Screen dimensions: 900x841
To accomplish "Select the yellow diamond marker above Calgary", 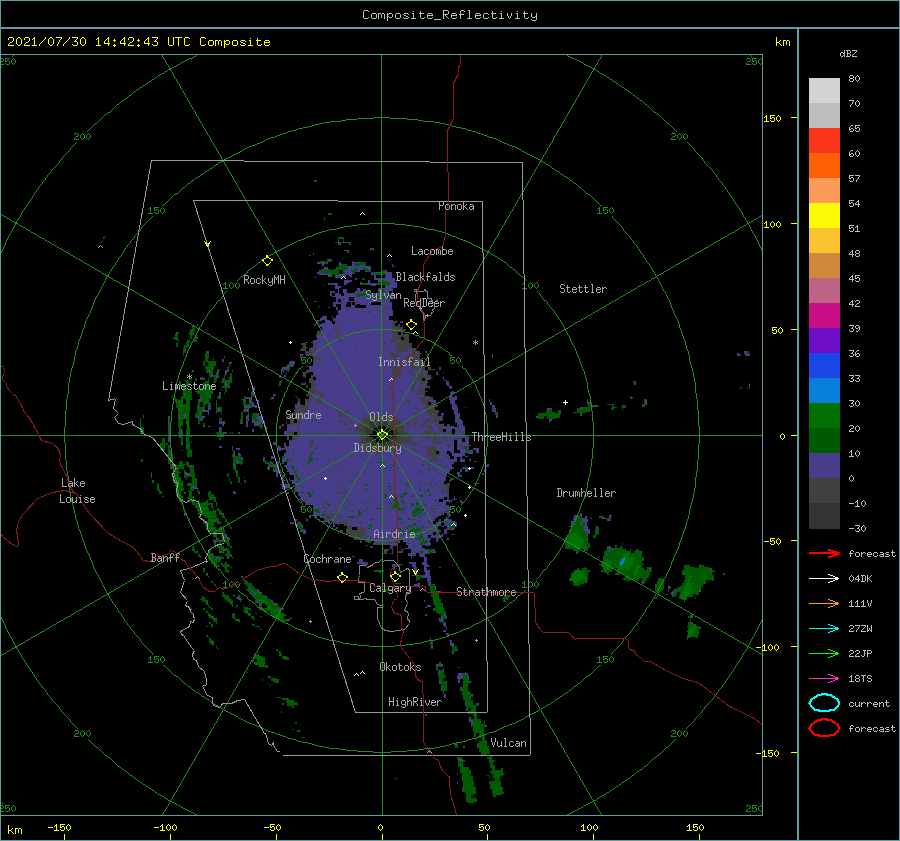I will click(395, 576).
